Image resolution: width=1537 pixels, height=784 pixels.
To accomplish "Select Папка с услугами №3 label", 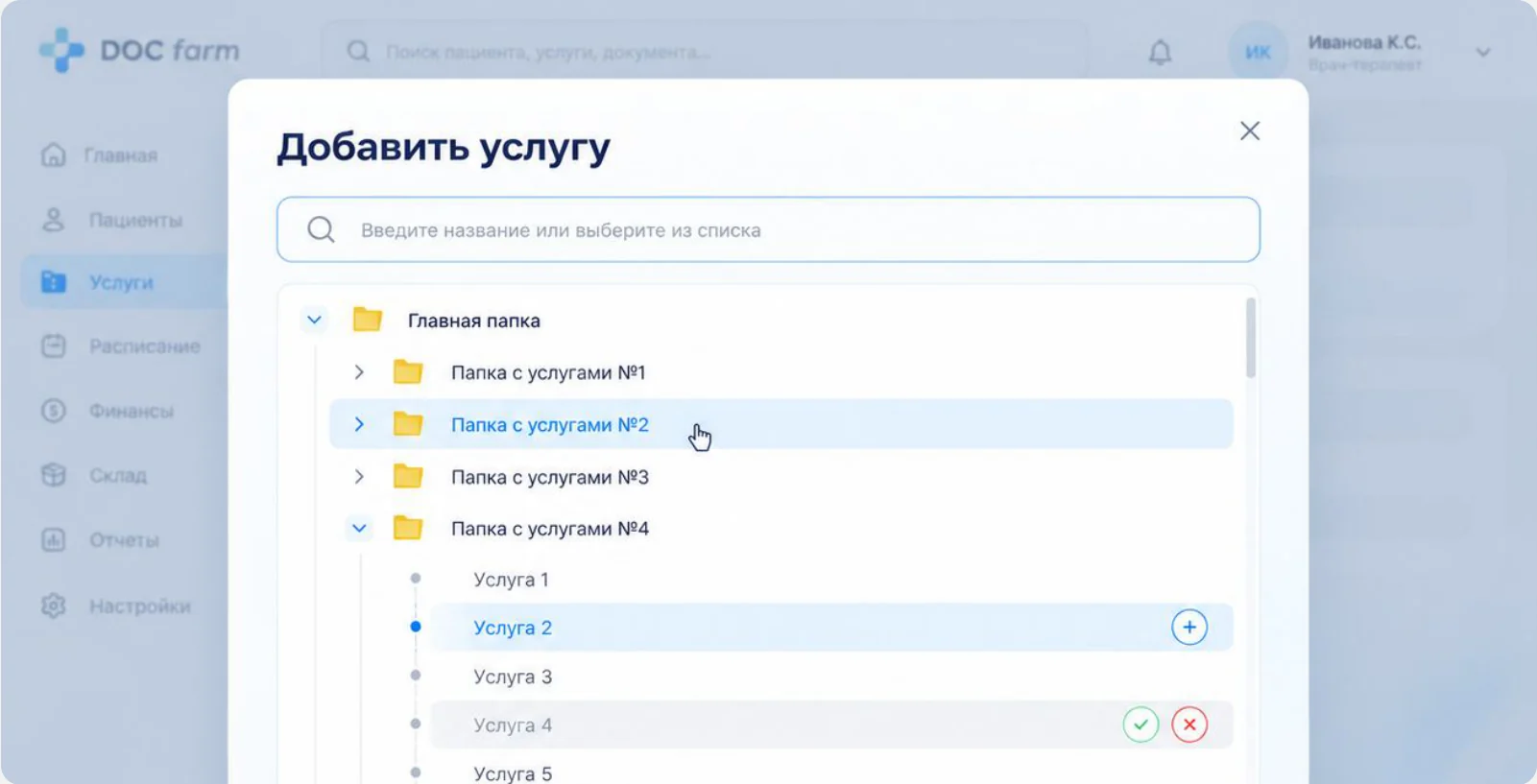I will [550, 477].
